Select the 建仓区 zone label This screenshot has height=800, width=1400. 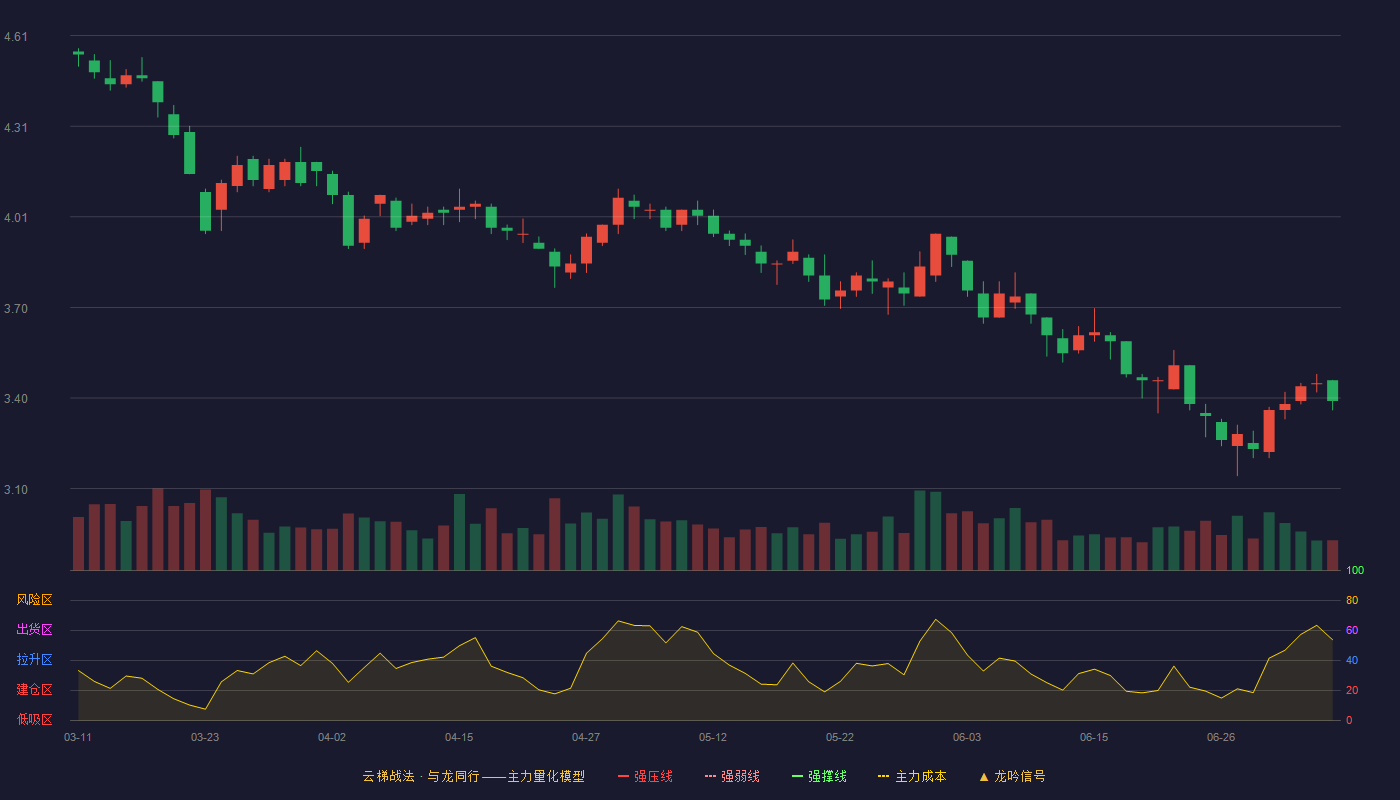[x=34, y=690]
